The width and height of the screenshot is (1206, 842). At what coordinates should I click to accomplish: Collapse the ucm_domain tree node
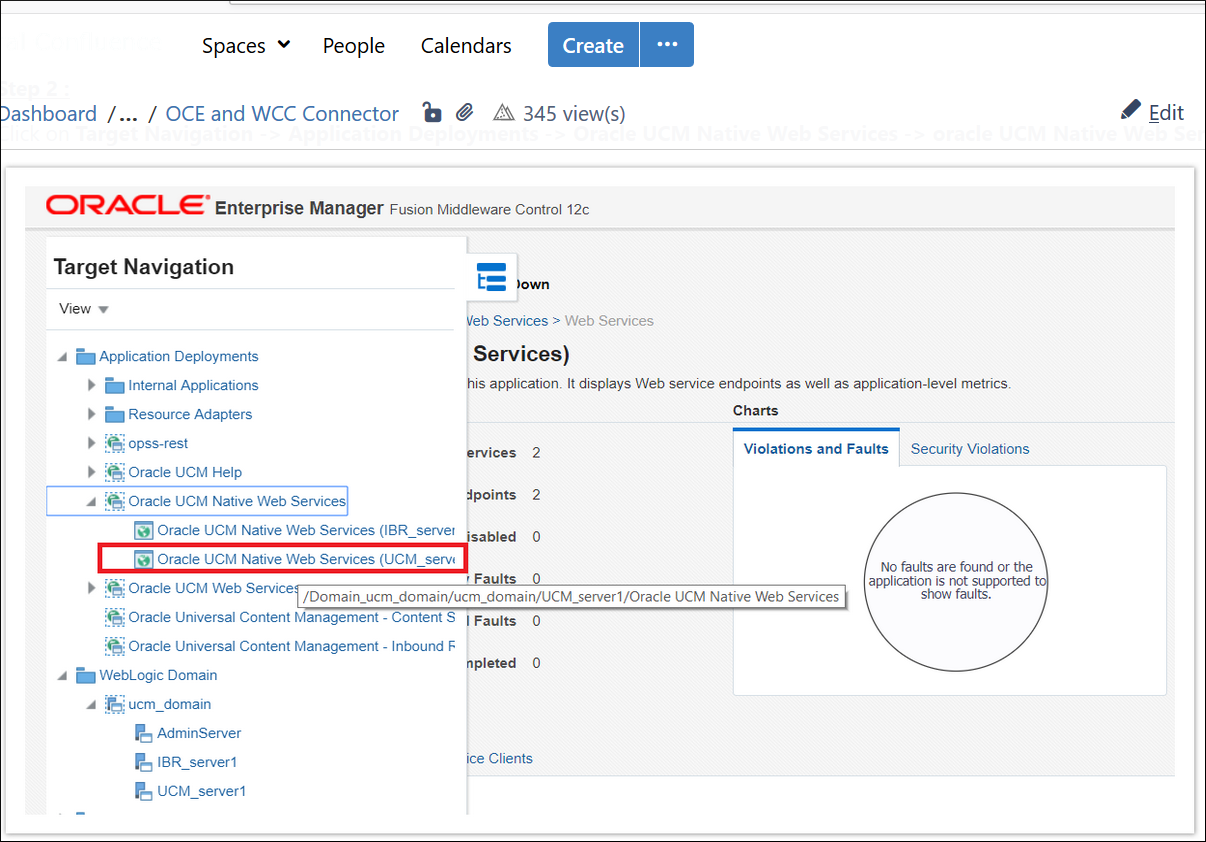(92, 705)
